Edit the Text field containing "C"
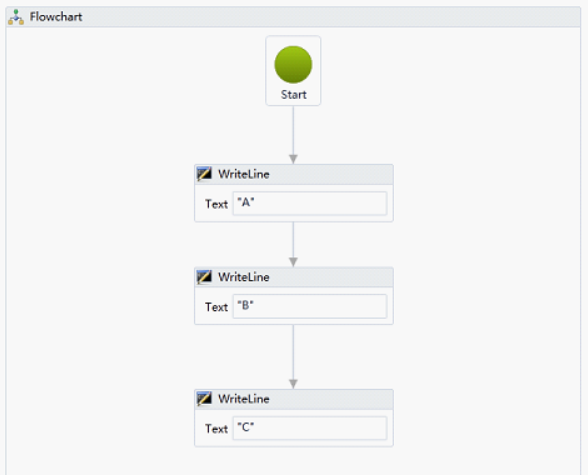This screenshot has height=476, width=588. pos(310,428)
